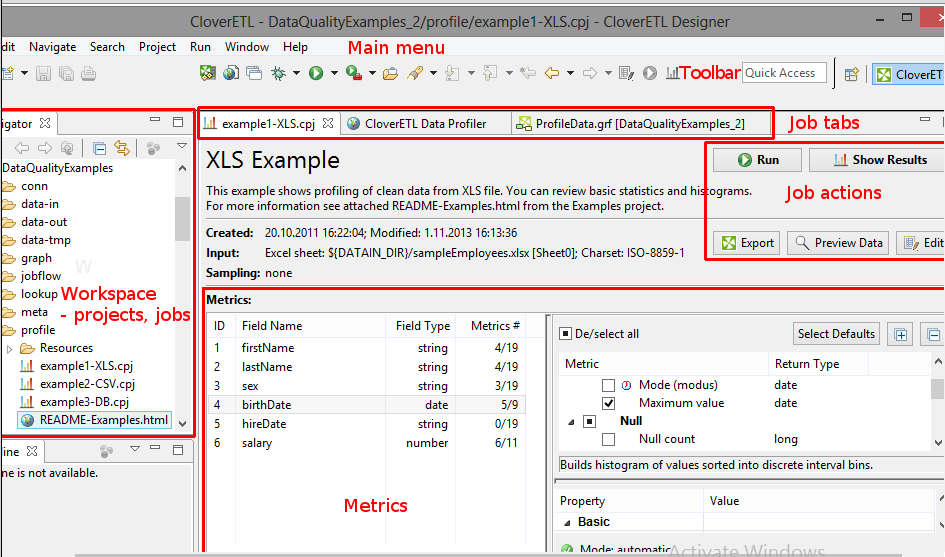Click the green CloverETL graph icon in the toolbar

click(208, 73)
